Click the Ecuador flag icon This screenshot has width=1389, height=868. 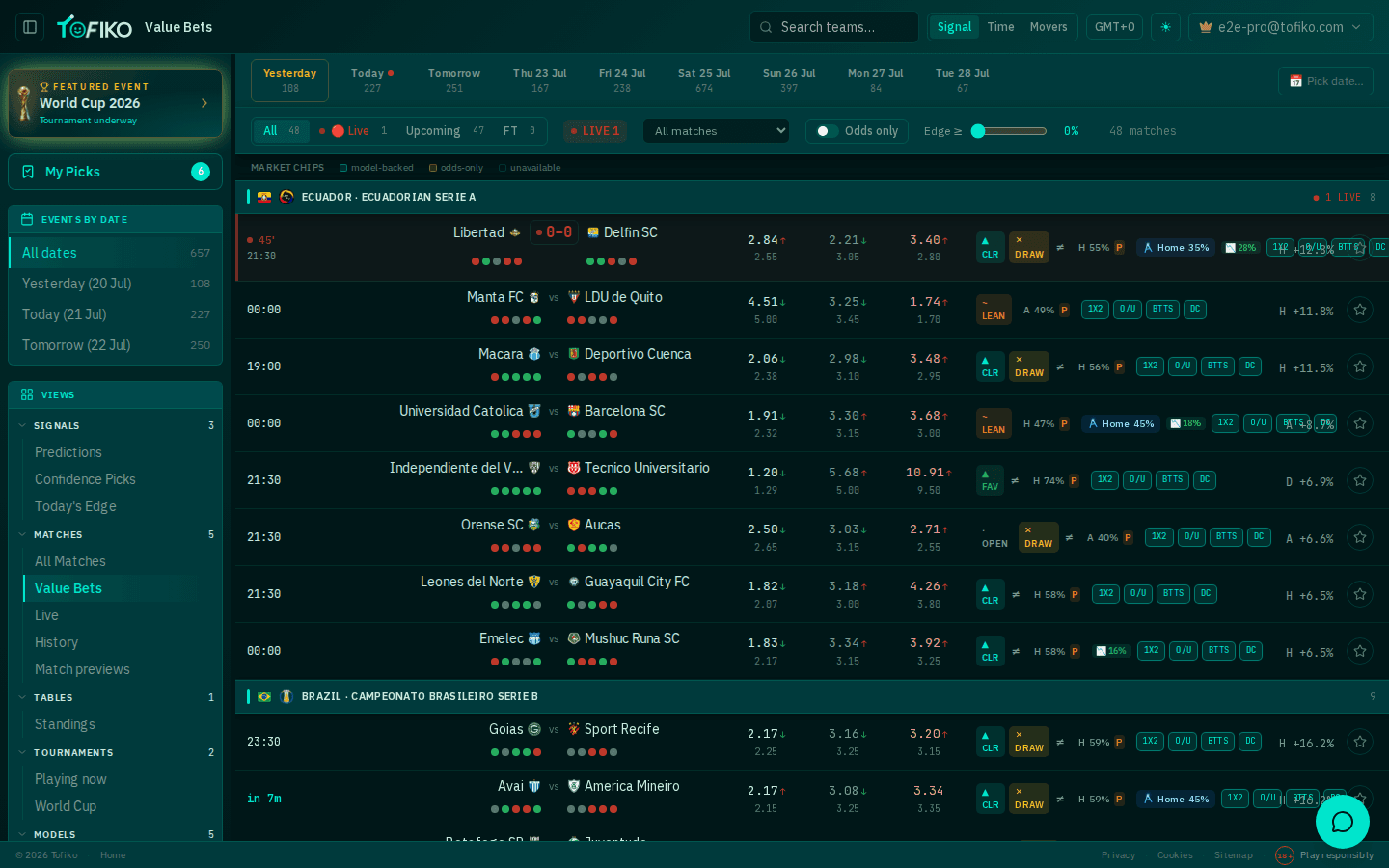[264, 197]
